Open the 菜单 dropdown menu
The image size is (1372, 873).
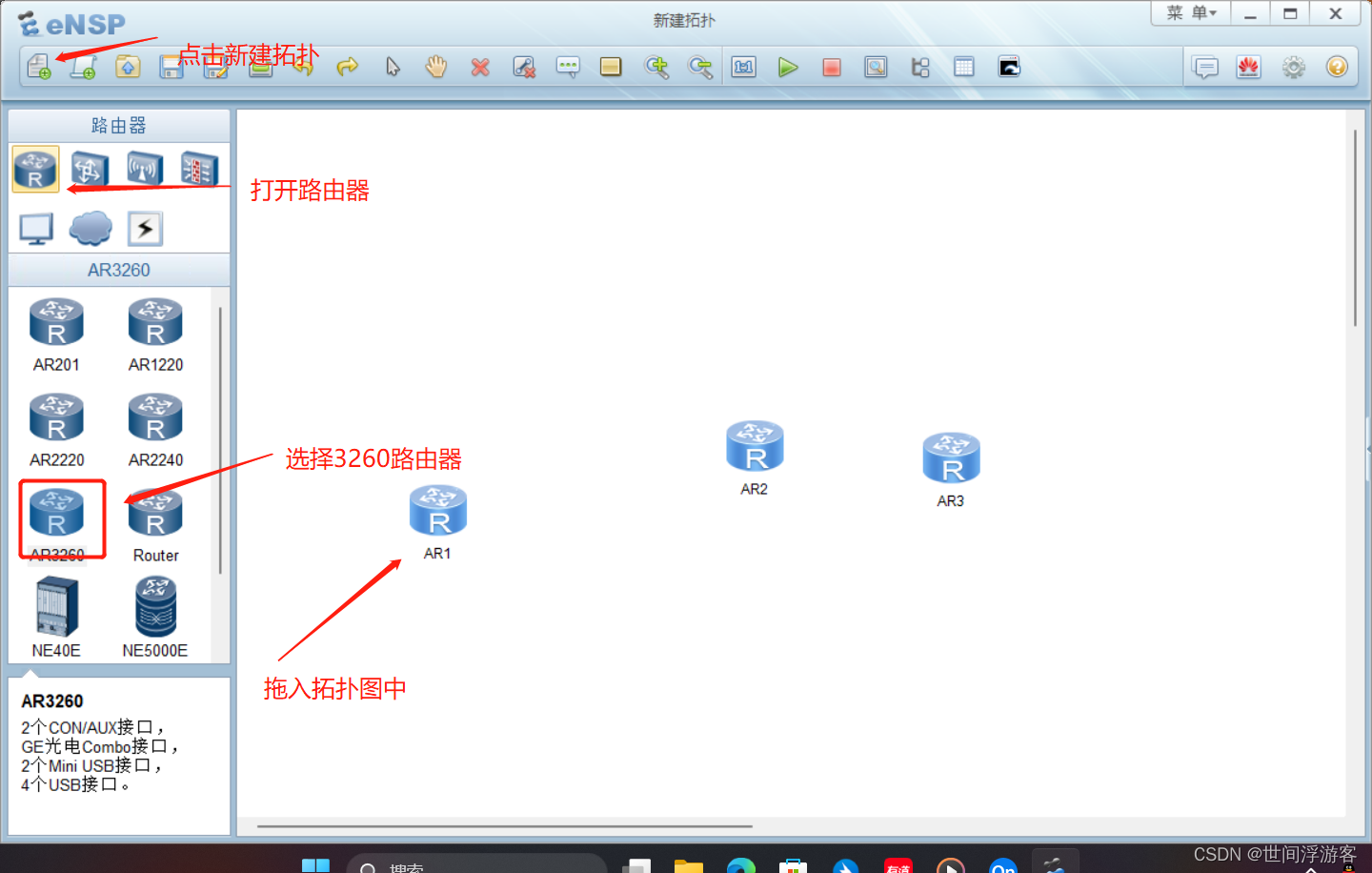tap(1191, 13)
